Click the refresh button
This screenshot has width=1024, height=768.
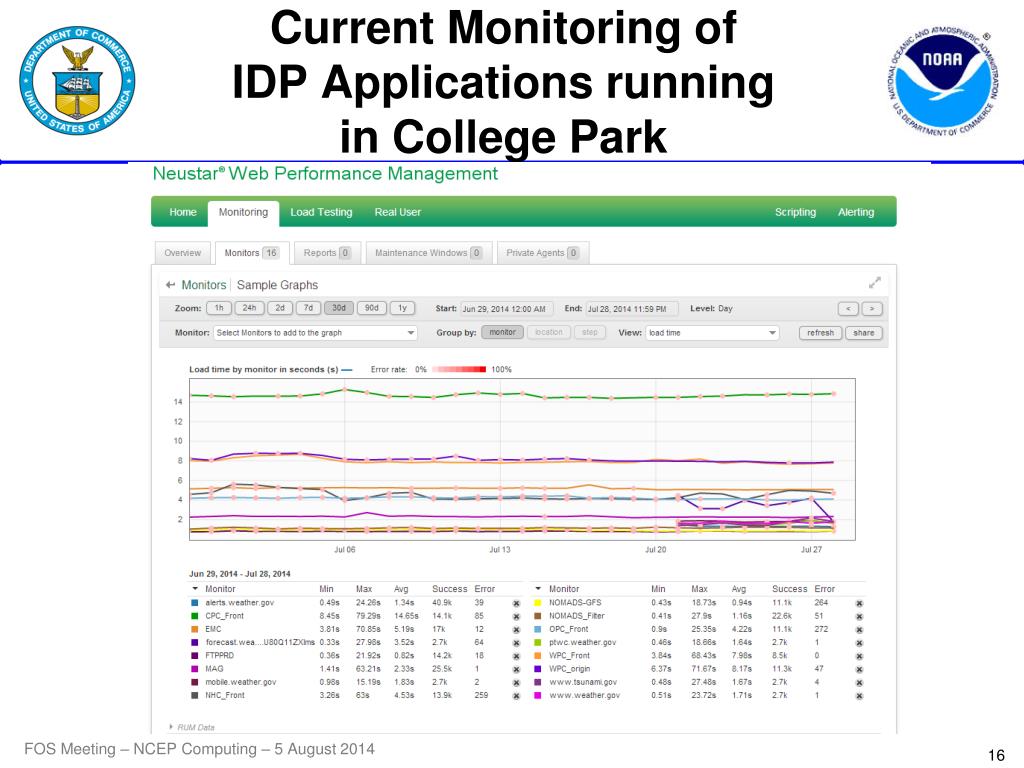(820, 333)
